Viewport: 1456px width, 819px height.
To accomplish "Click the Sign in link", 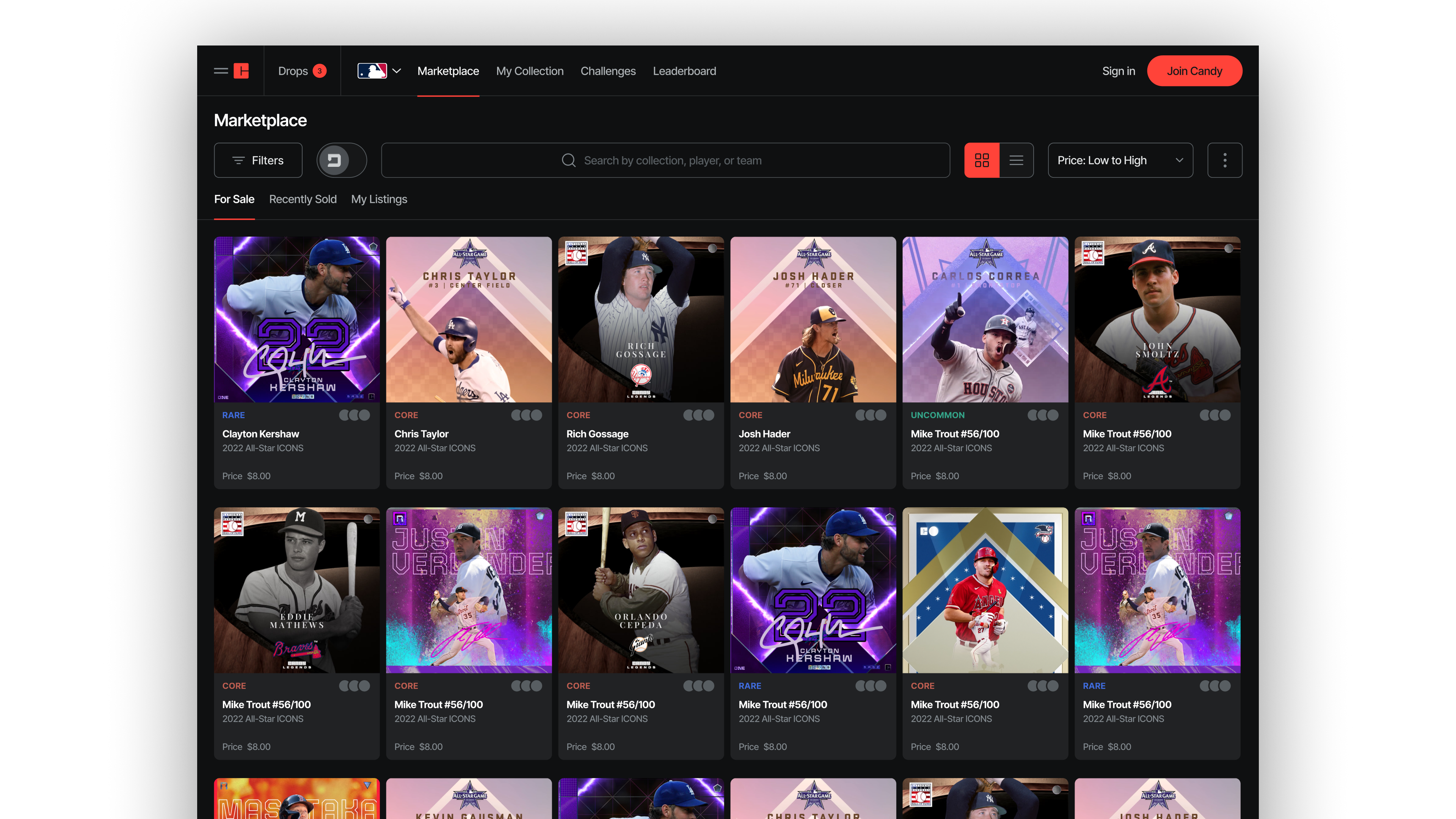I will click(x=1118, y=71).
